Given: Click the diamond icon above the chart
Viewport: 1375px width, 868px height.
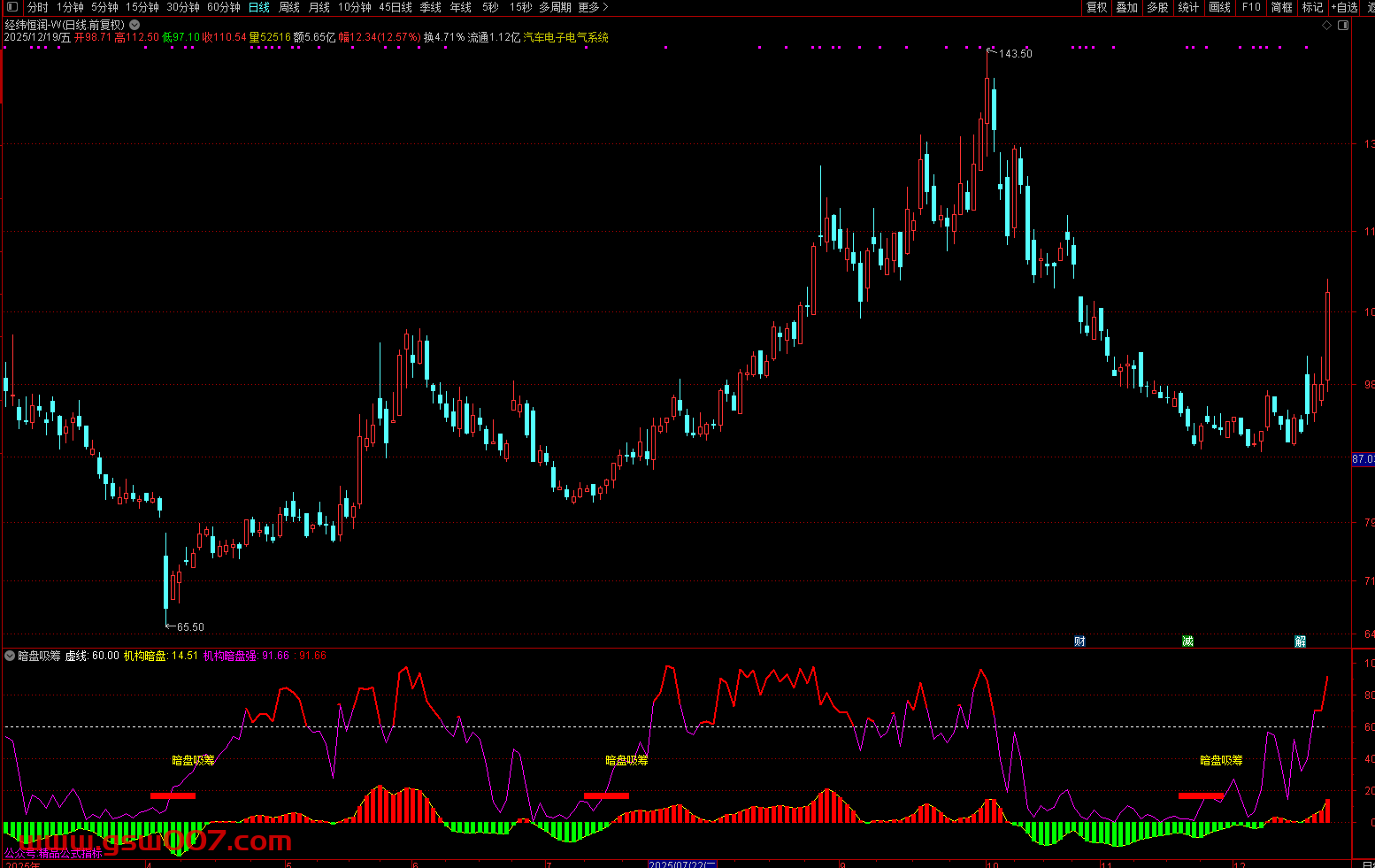Looking at the screenshot, I should coord(1326,26).
